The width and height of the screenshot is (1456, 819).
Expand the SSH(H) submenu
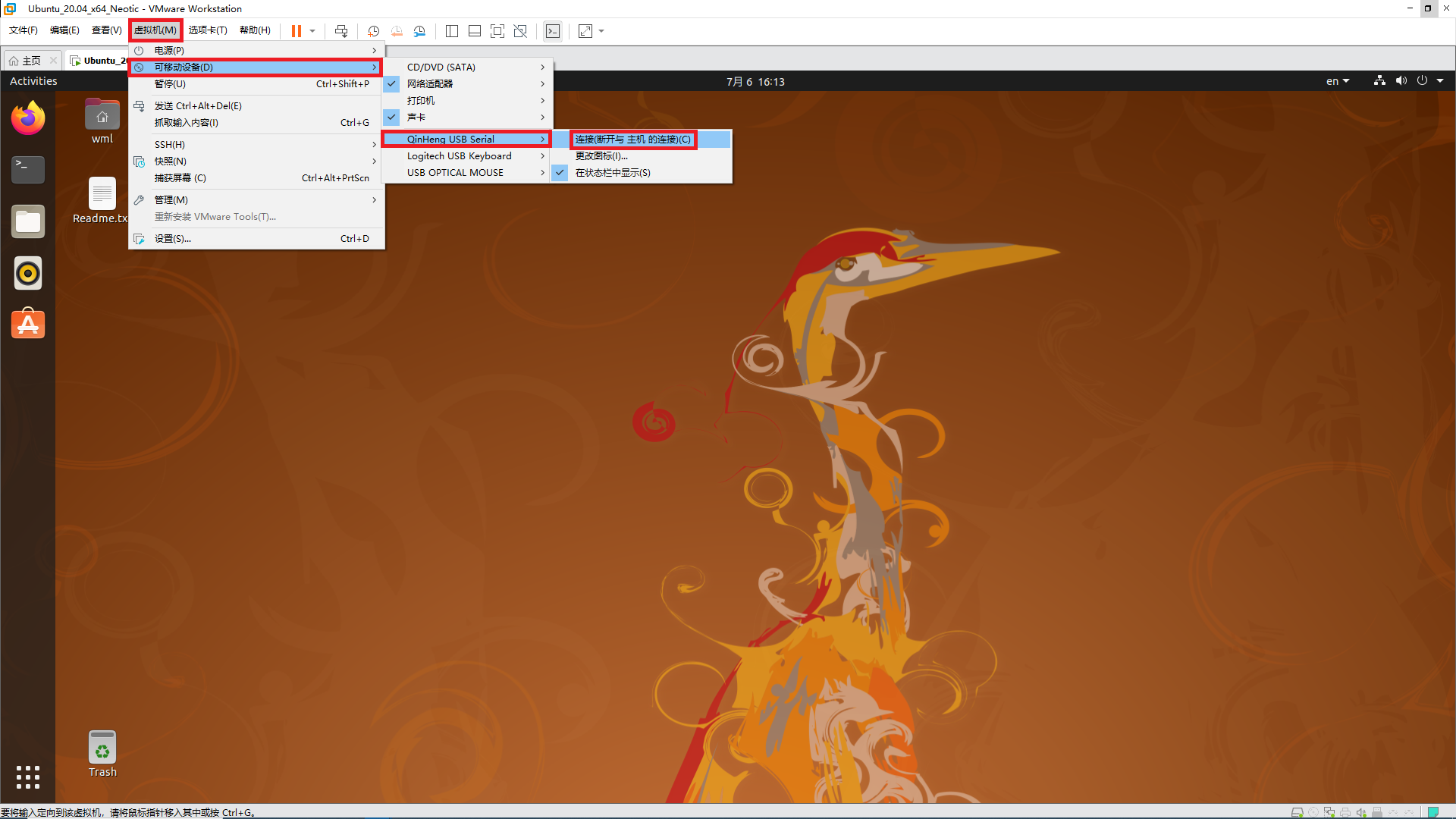point(256,145)
